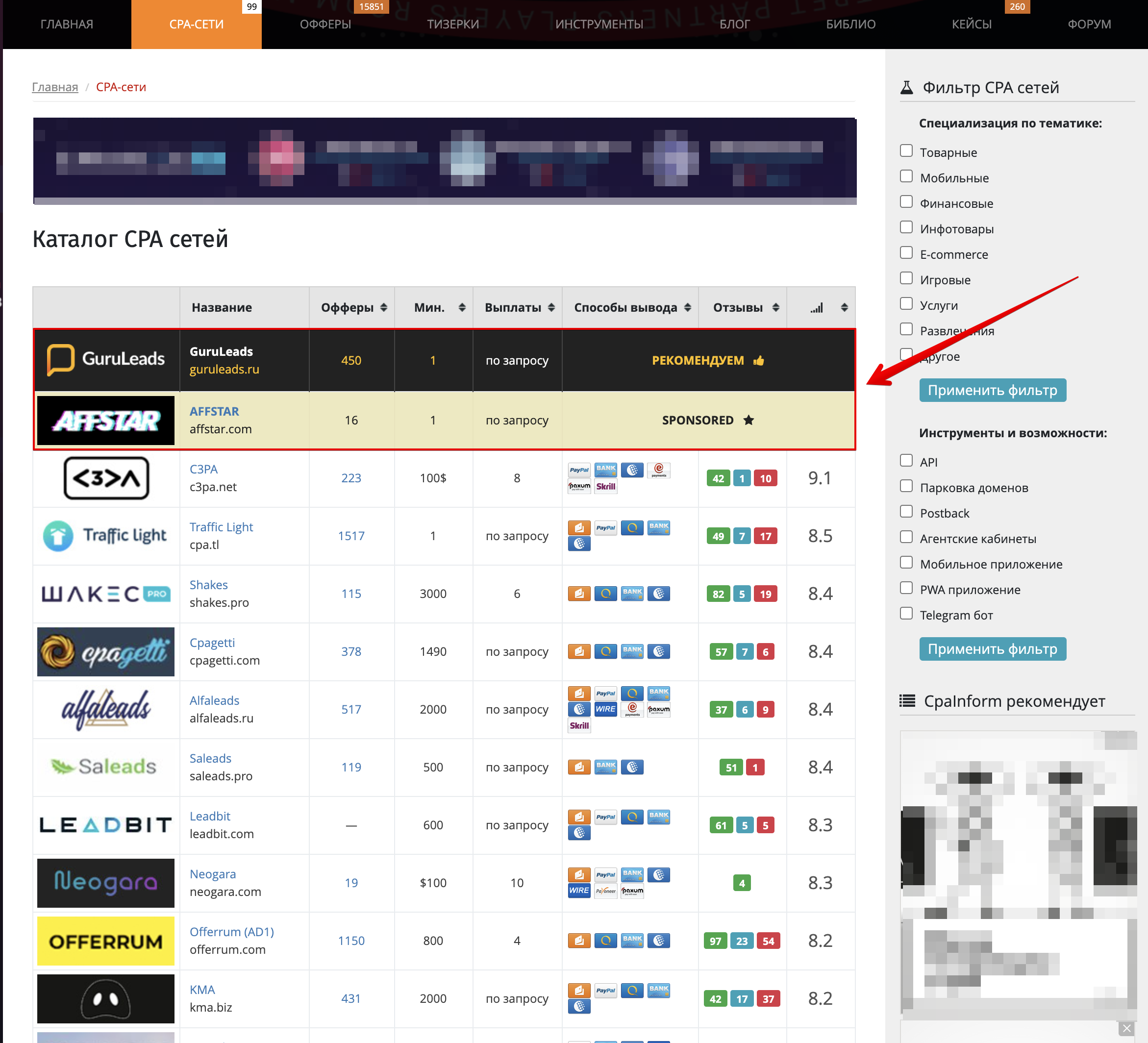Click the C3PA network logo

pyautogui.click(x=106, y=478)
